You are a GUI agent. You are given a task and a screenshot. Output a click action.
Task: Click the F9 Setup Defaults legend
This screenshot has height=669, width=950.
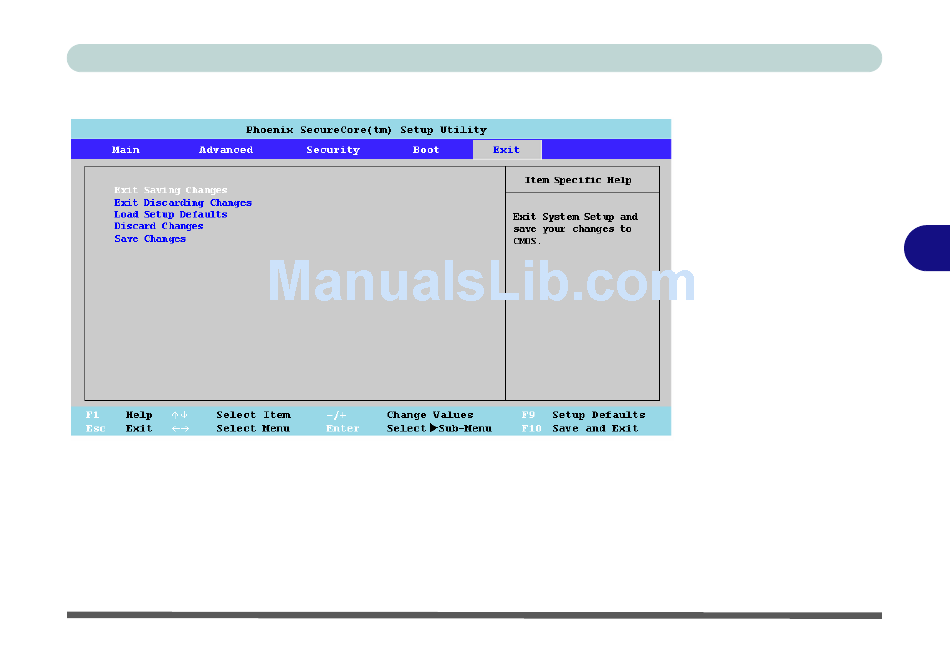[583, 415]
